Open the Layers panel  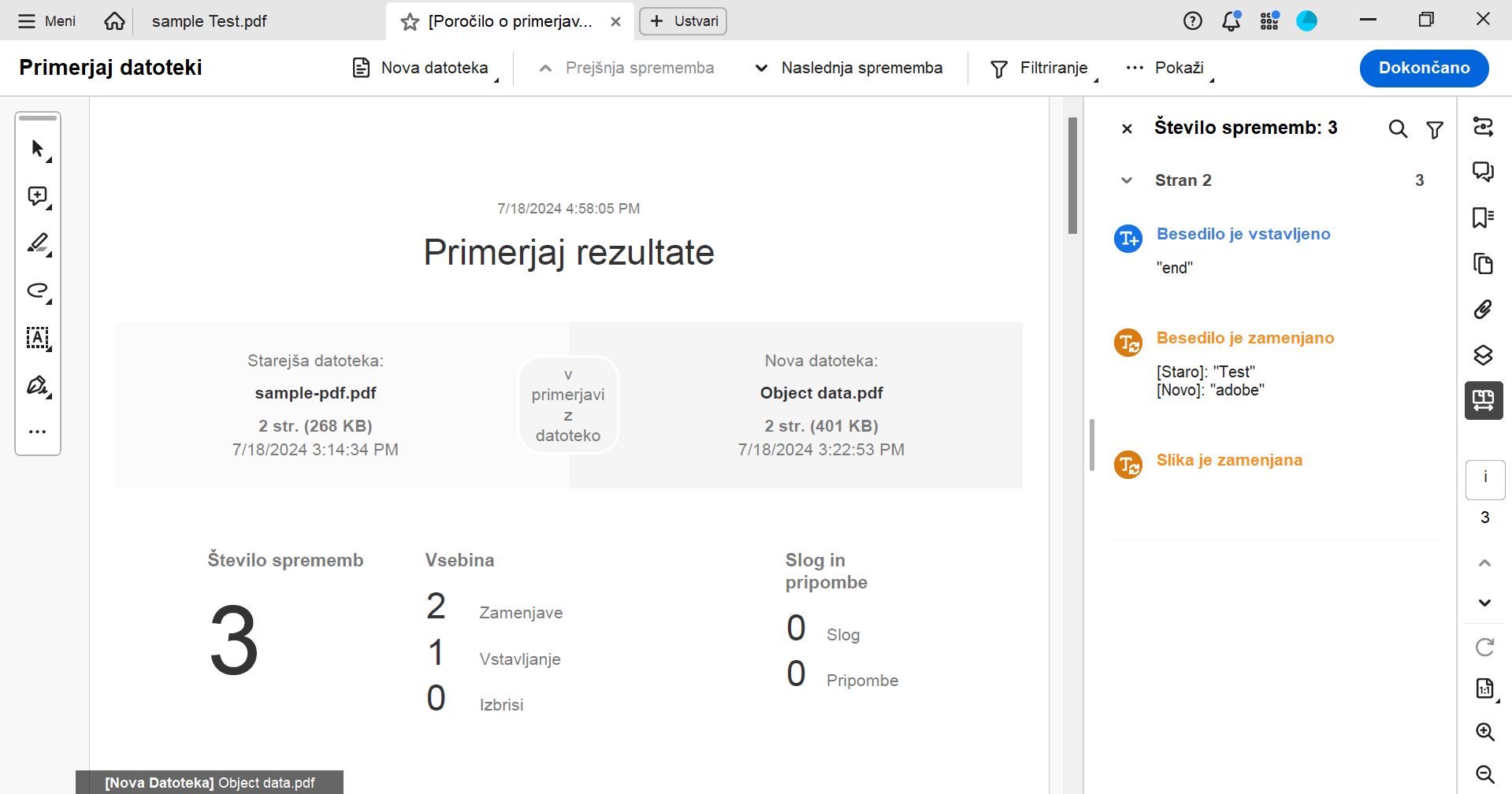pyautogui.click(x=1484, y=355)
